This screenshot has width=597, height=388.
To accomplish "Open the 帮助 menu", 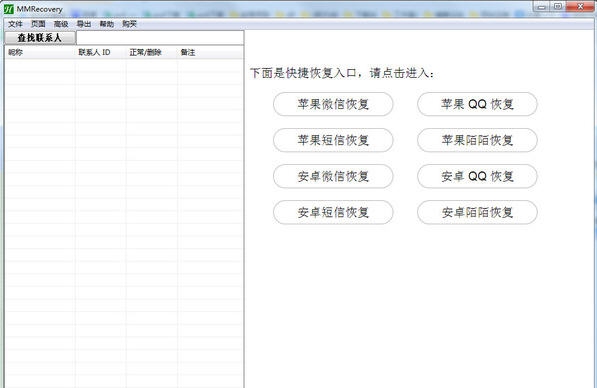I will coord(107,24).
